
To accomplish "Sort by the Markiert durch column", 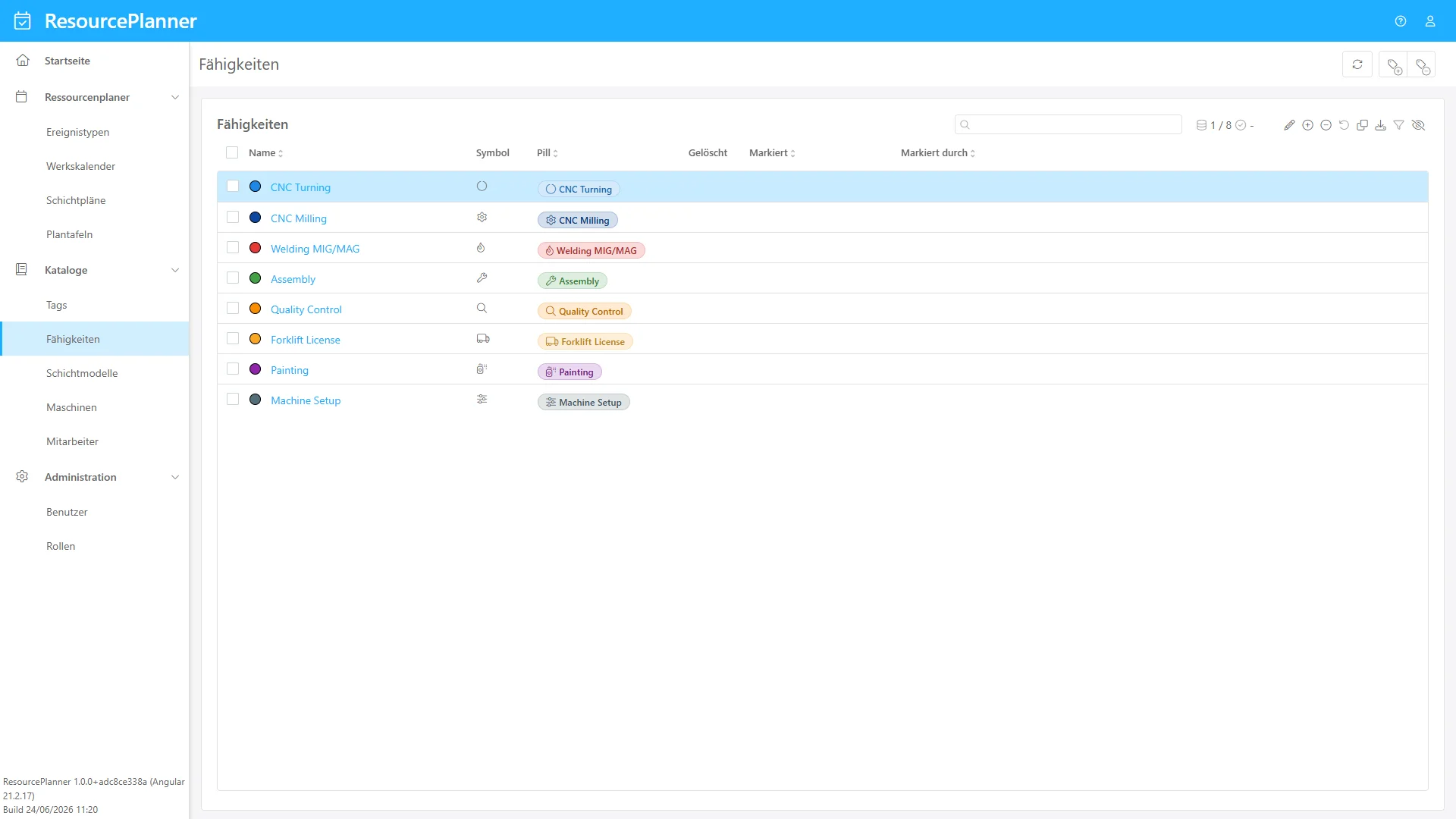I will click(x=938, y=152).
